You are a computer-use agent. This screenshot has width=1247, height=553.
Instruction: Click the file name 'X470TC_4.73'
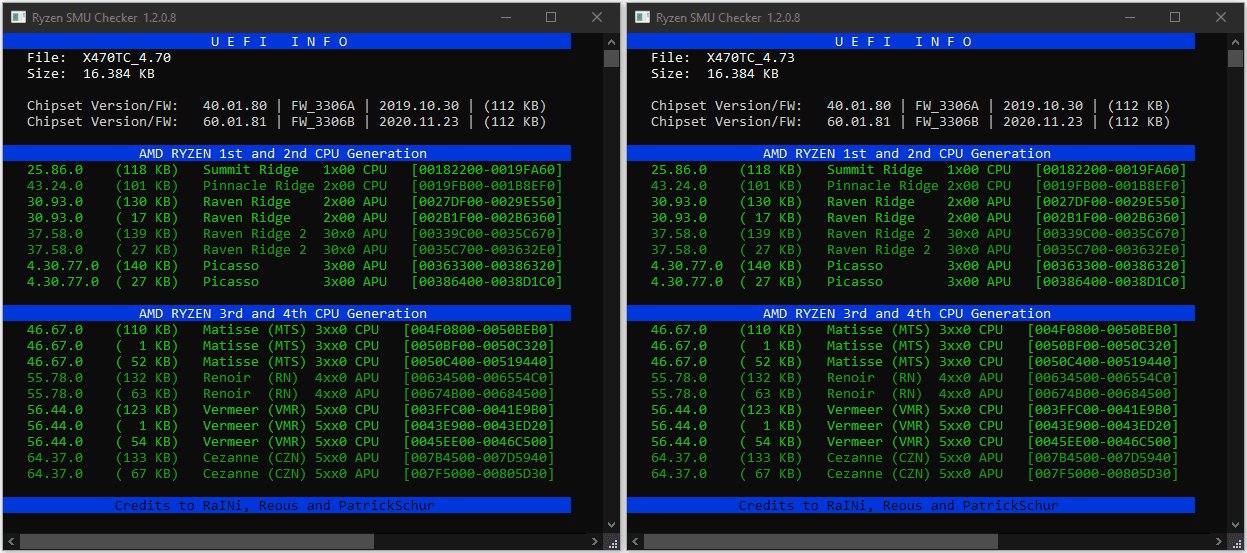751,58
